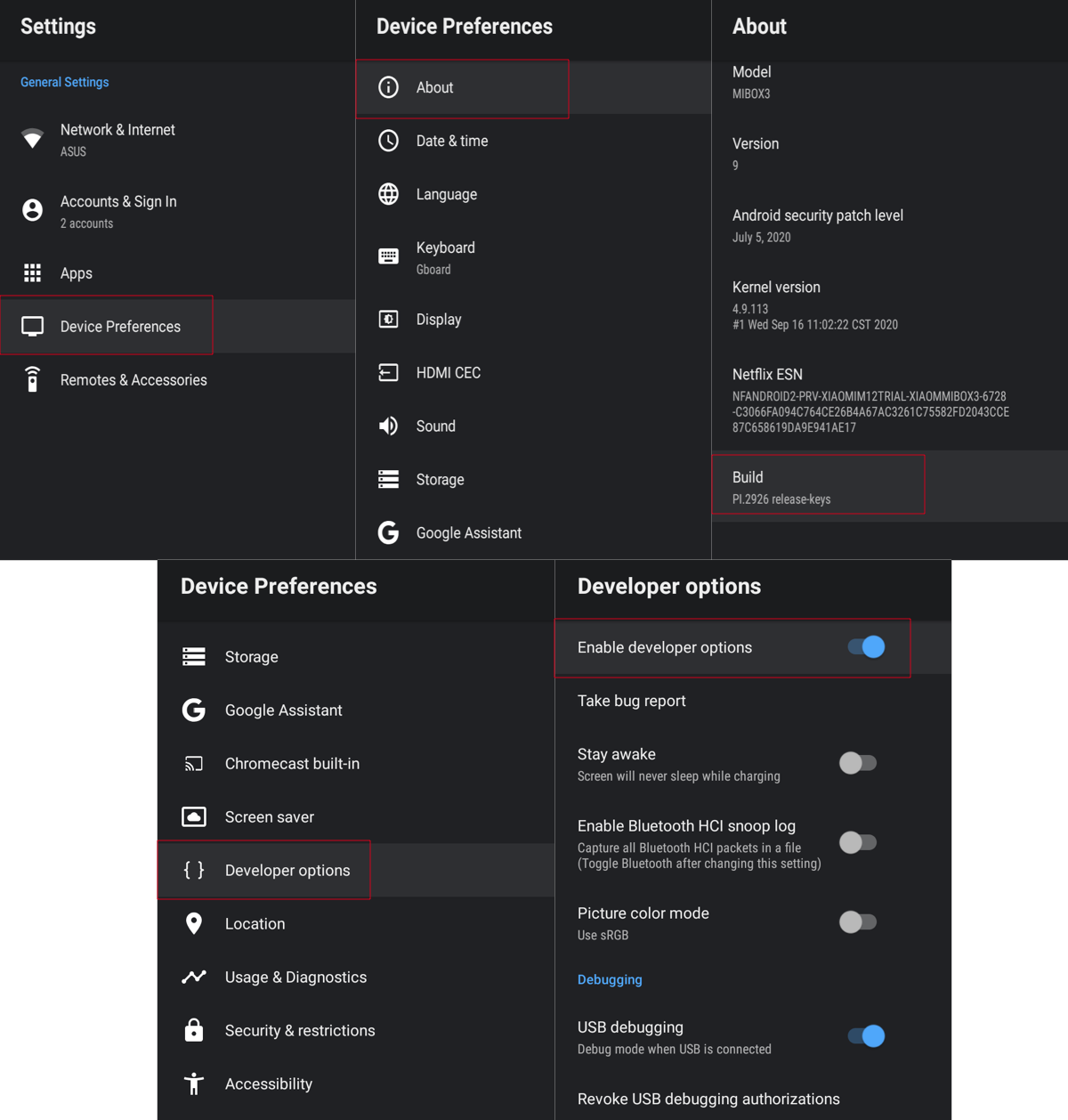Screen dimensions: 1068x1120
Task: Click the Remotes & Accessories remote icon
Action: click(x=33, y=379)
